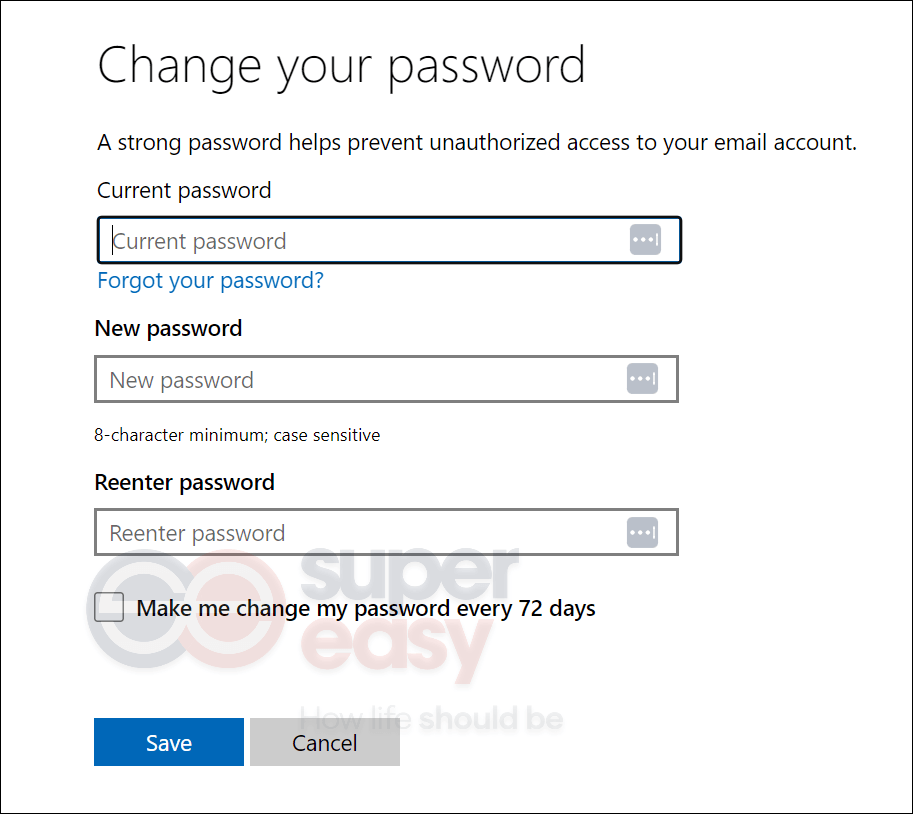The image size is (913, 814).
Task: Click the blue Save button
Action: (169, 742)
